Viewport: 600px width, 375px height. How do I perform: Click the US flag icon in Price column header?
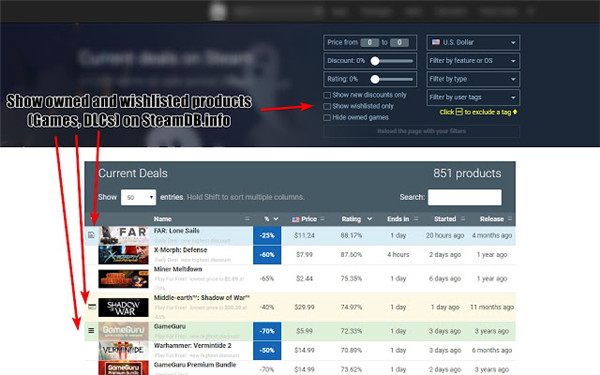(295, 219)
